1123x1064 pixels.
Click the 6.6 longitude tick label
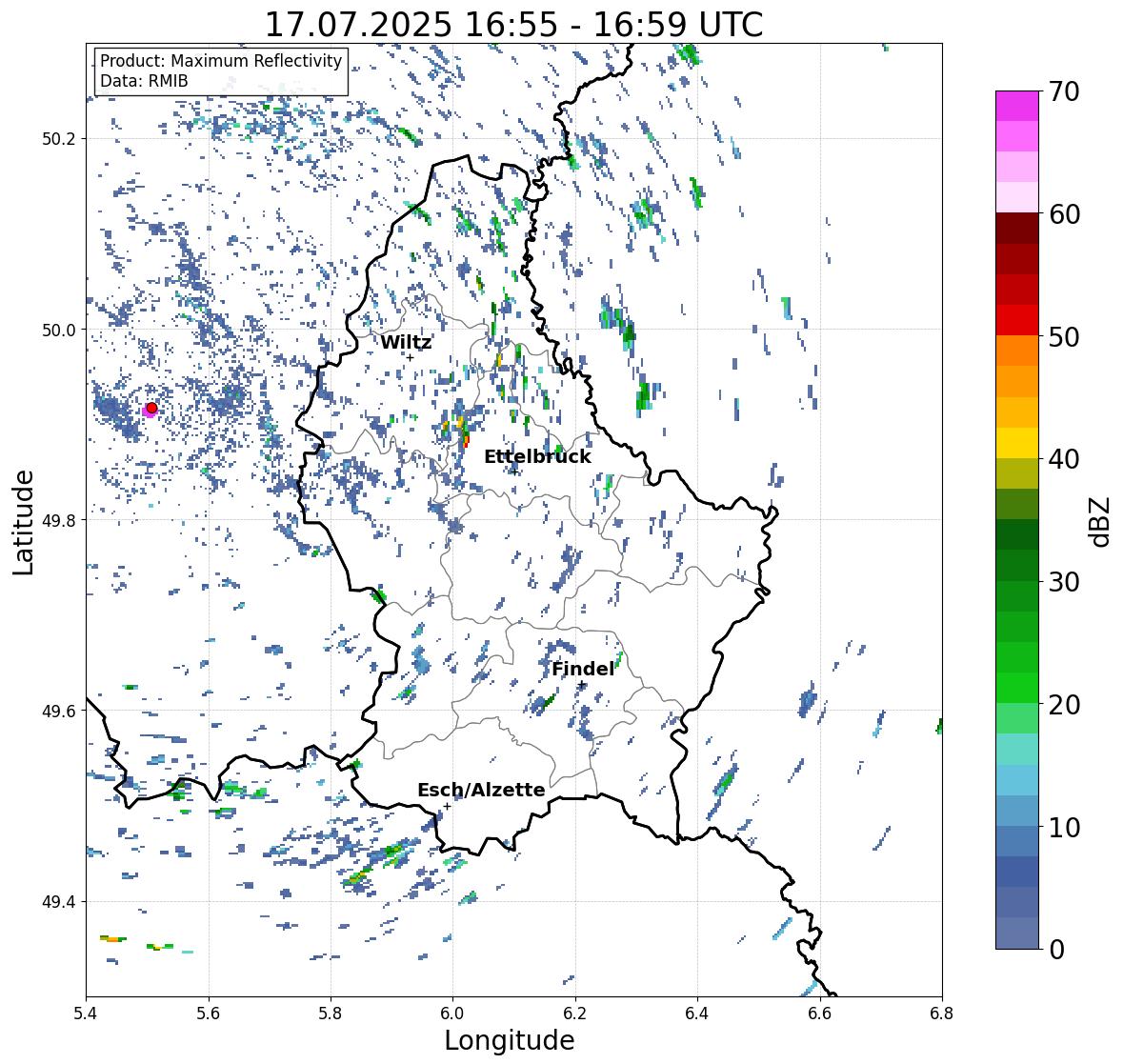(820, 1014)
